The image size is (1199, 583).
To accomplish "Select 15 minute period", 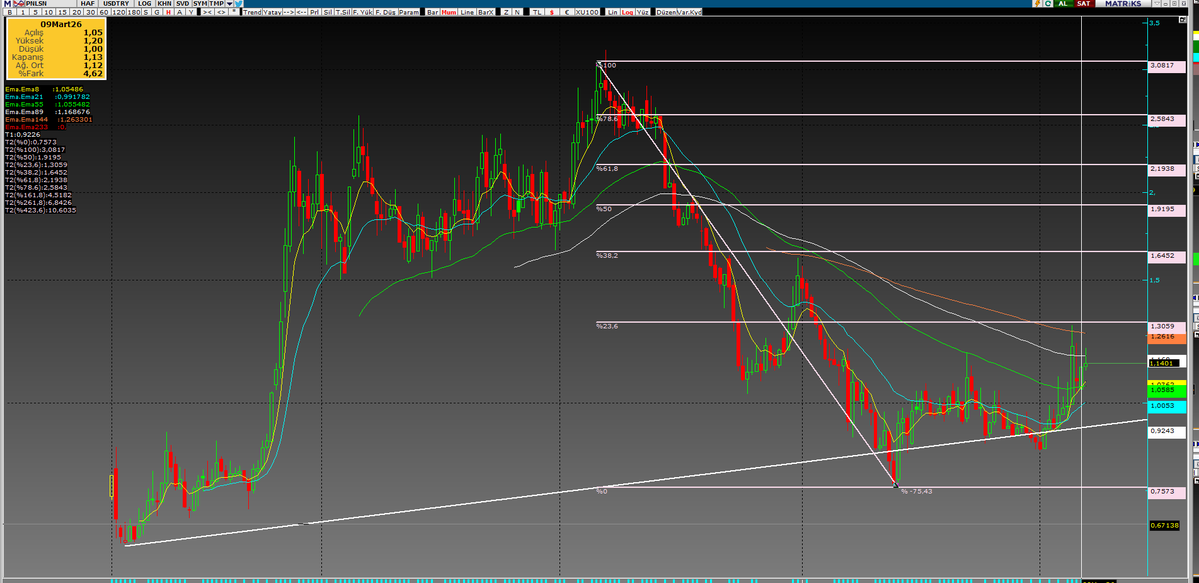I will click(63, 12).
